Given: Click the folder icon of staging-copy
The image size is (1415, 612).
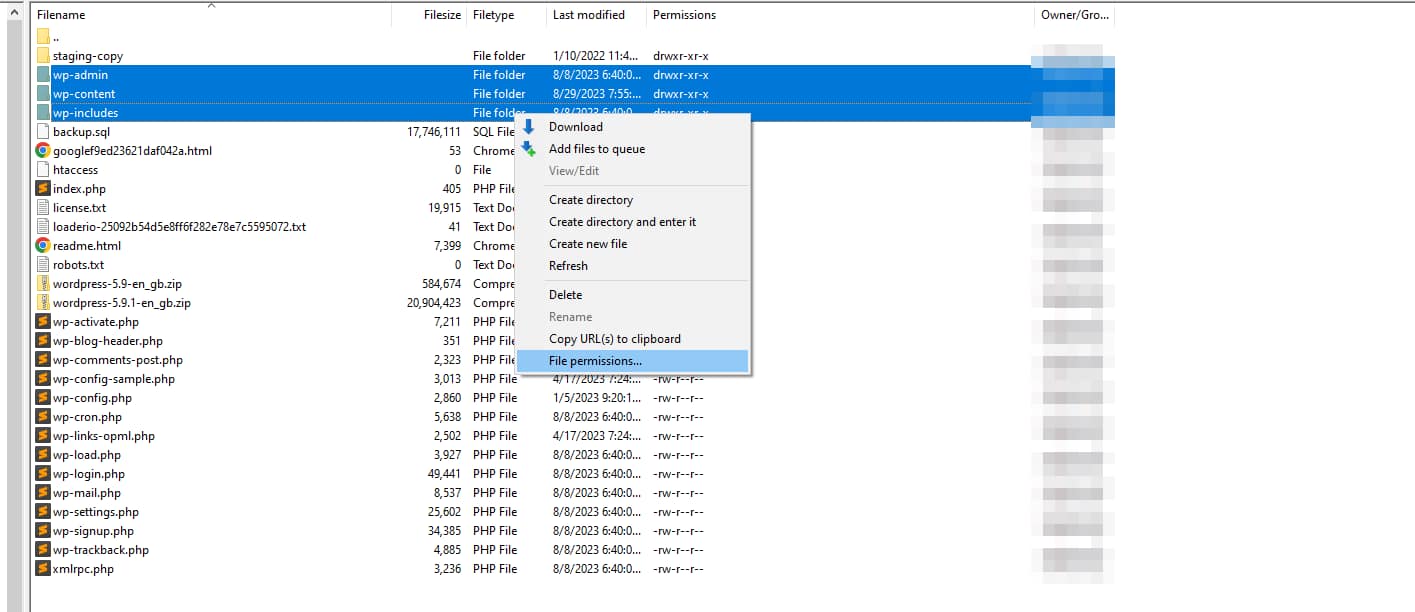Looking at the screenshot, I should click(42, 55).
